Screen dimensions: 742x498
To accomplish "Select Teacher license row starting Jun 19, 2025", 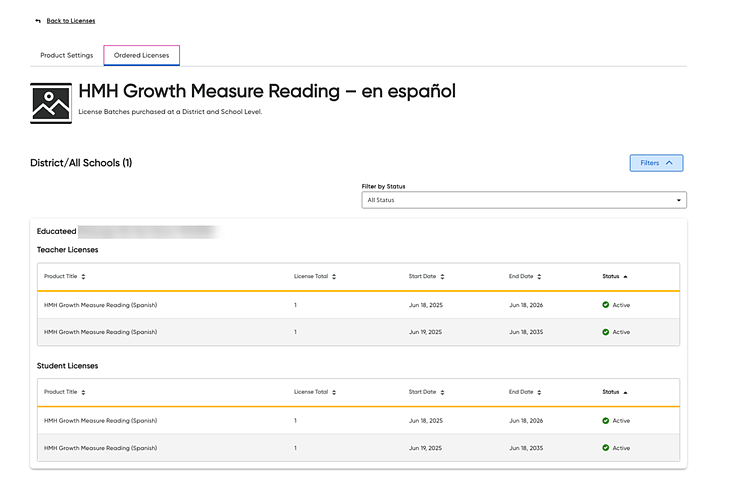I will [x=358, y=332].
